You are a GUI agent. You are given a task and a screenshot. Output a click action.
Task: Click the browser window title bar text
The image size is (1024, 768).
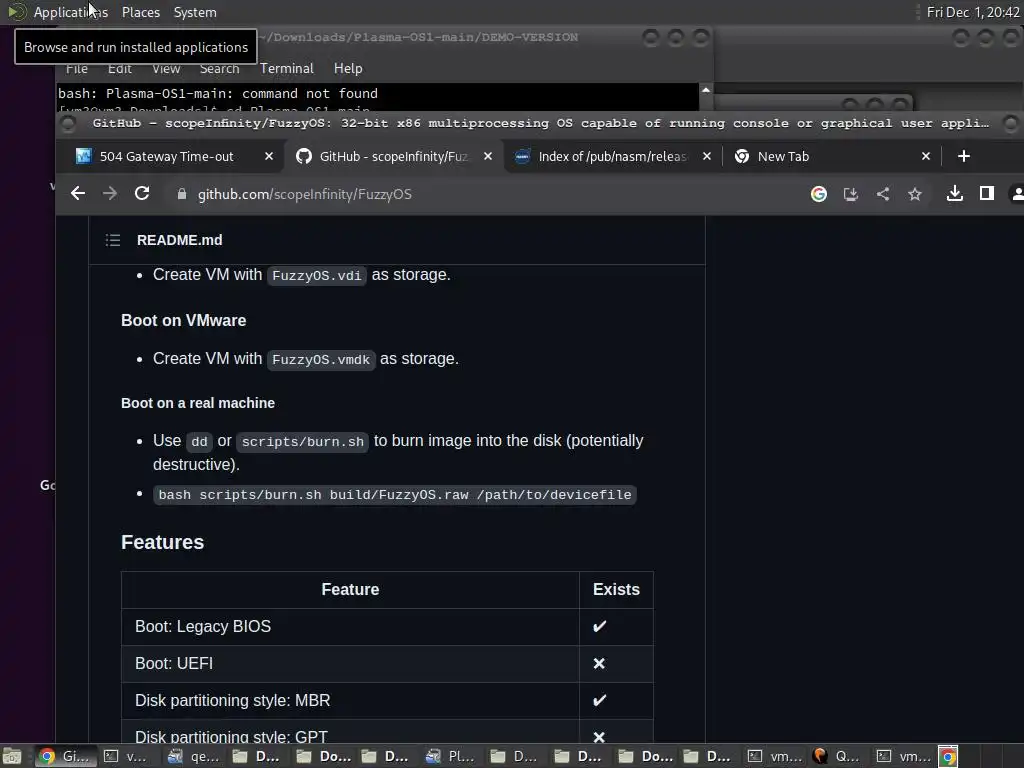(x=540, y=123)
